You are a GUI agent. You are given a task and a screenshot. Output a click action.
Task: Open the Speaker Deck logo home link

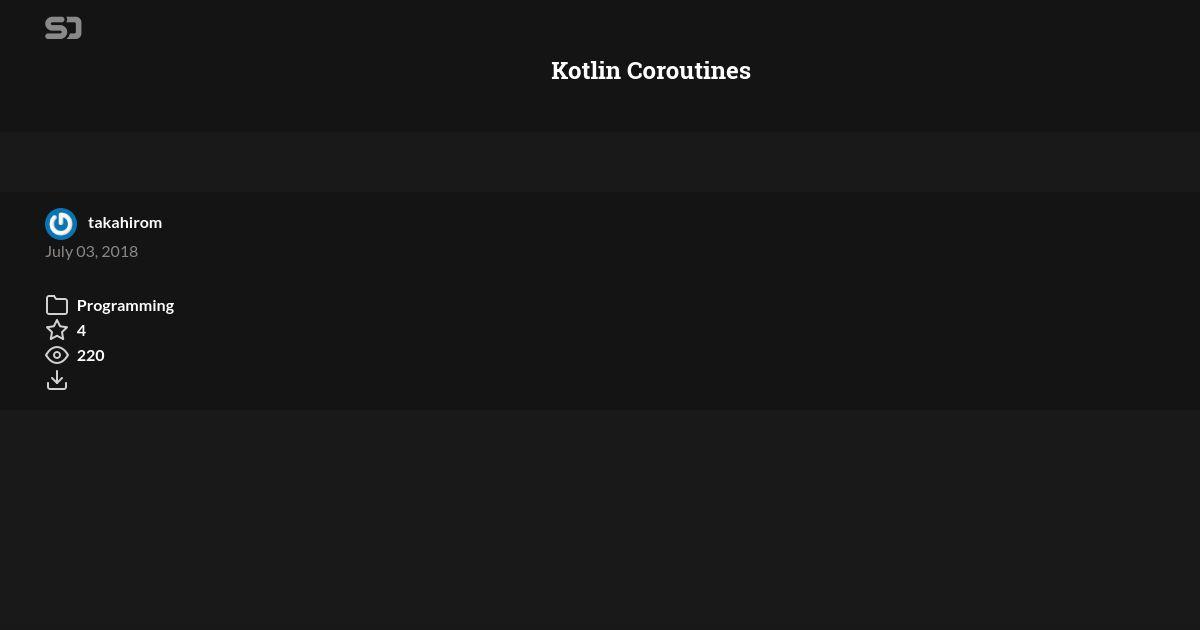[x=63, y=28]
